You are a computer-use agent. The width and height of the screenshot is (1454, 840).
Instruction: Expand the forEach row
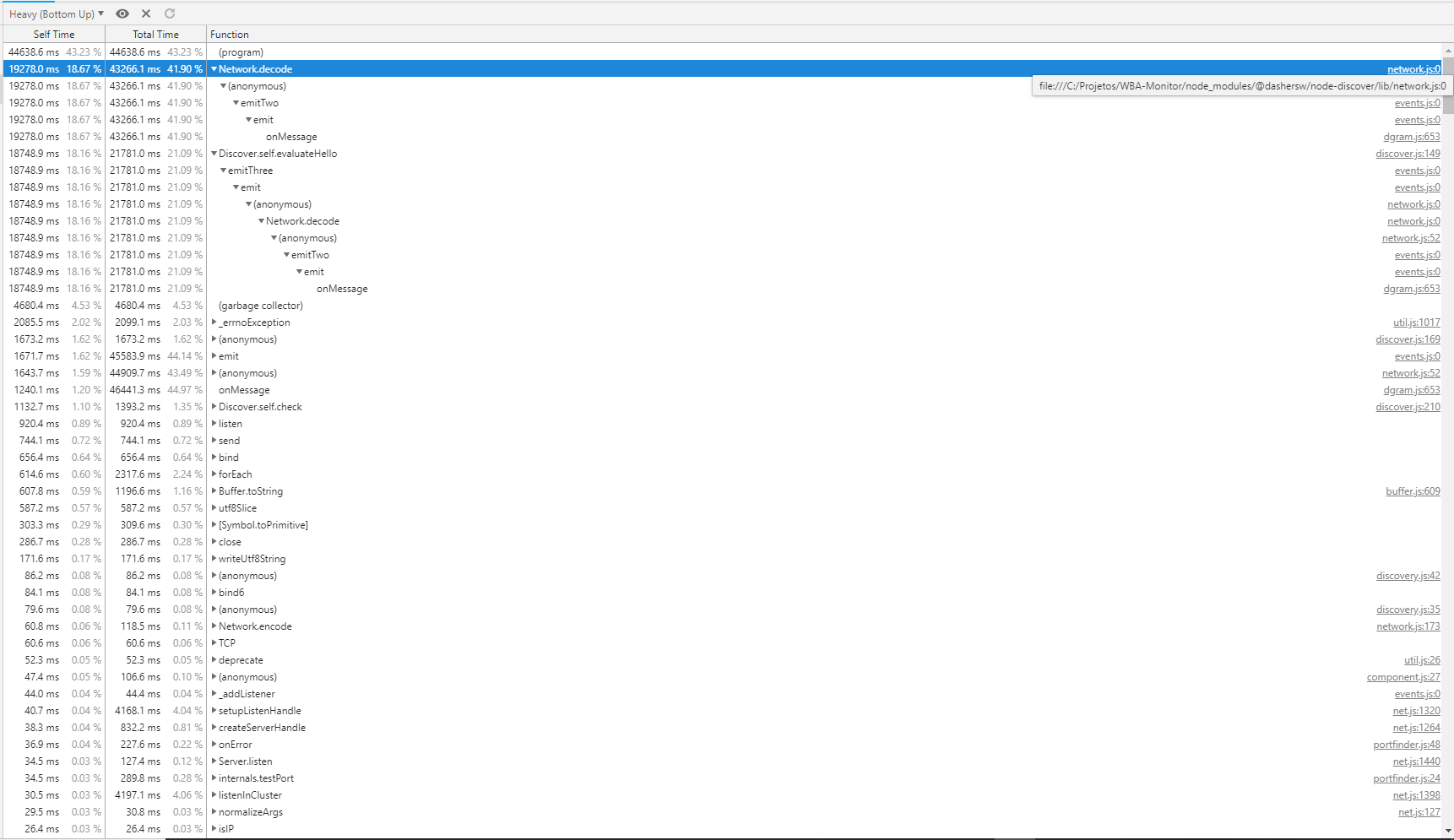214,474
